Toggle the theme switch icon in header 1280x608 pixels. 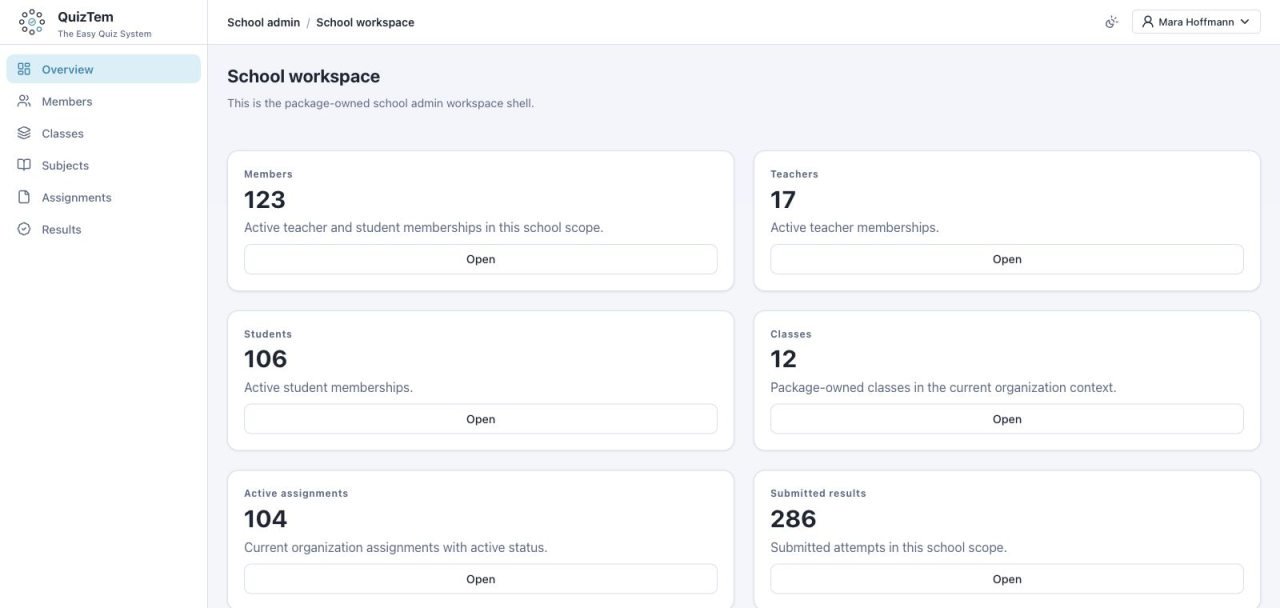(x=1111, y=22)
